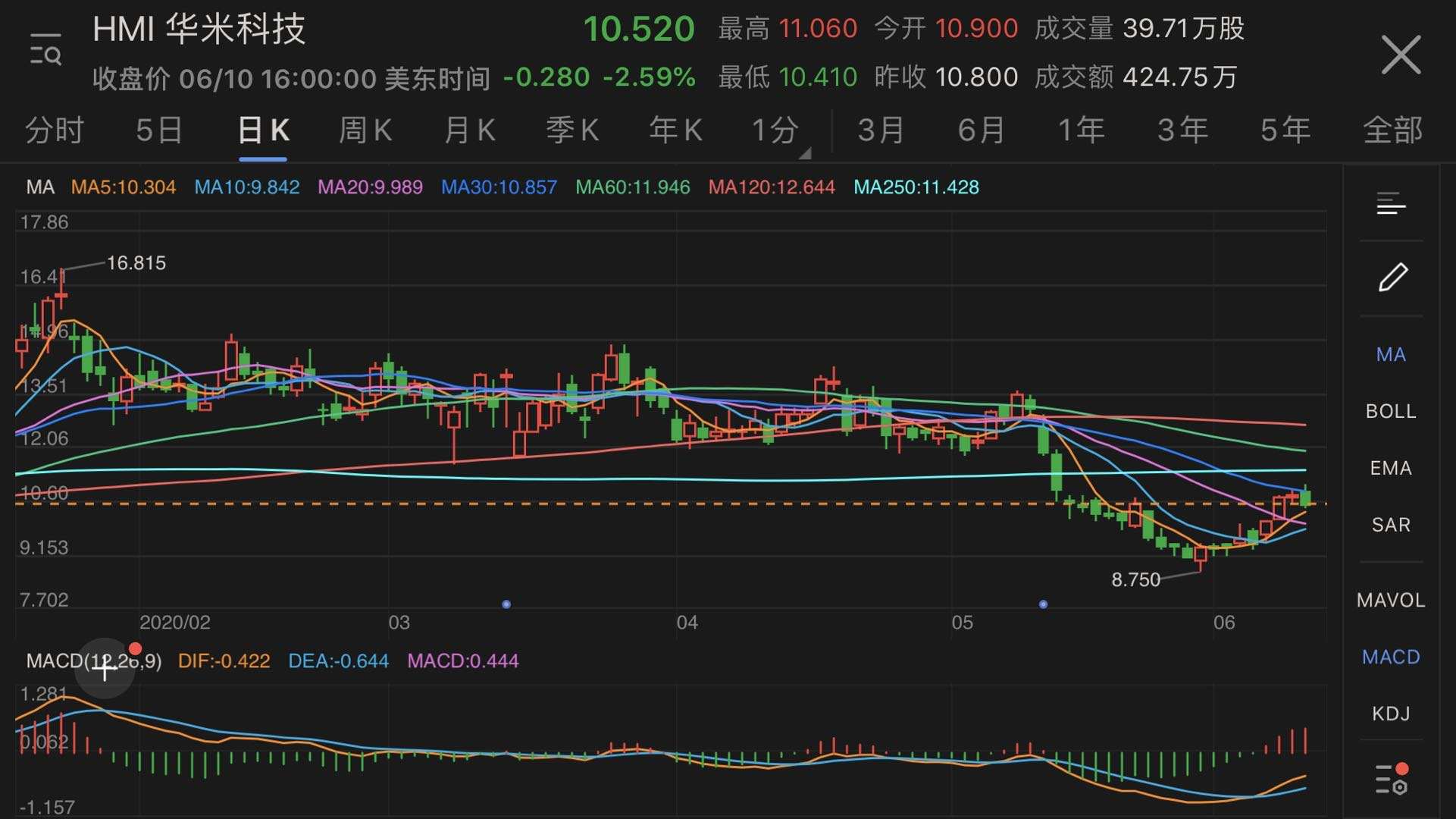Select the 全部 full range button

[x=1392, y=130]
